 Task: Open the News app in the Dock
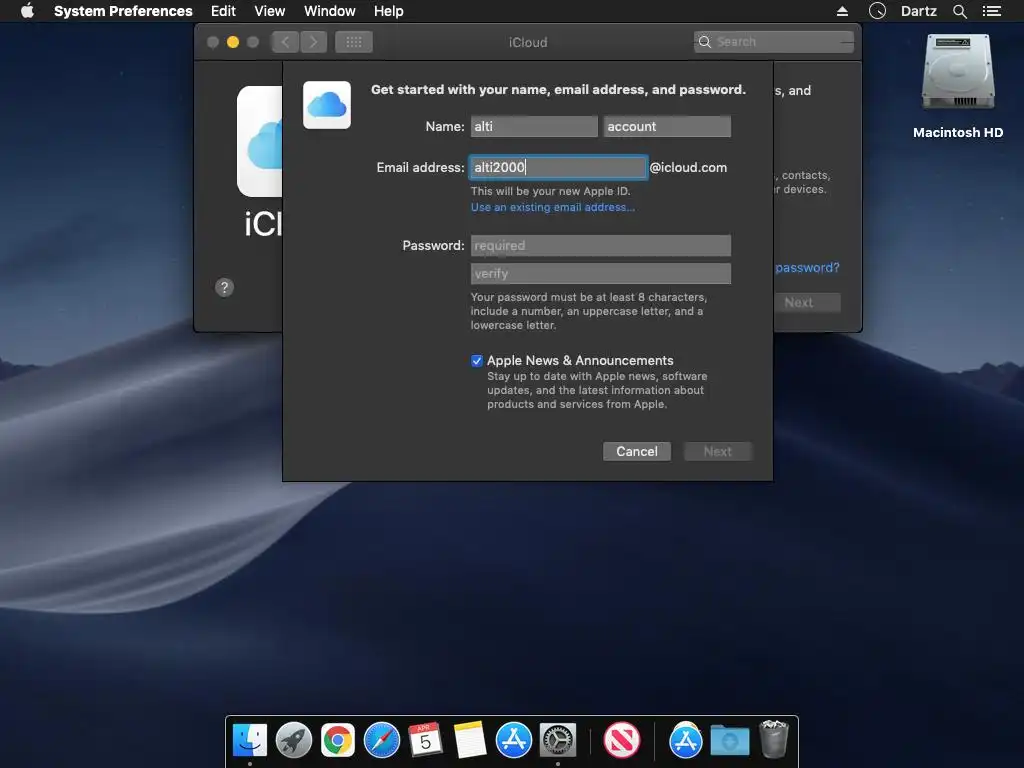(x=621, y=741)
